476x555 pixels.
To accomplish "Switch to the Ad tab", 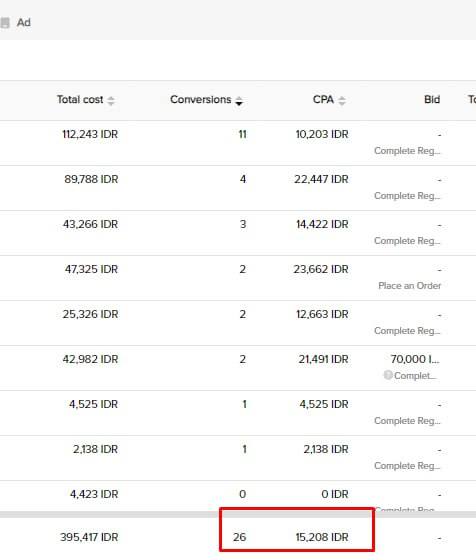I will [x=23, y=23].
